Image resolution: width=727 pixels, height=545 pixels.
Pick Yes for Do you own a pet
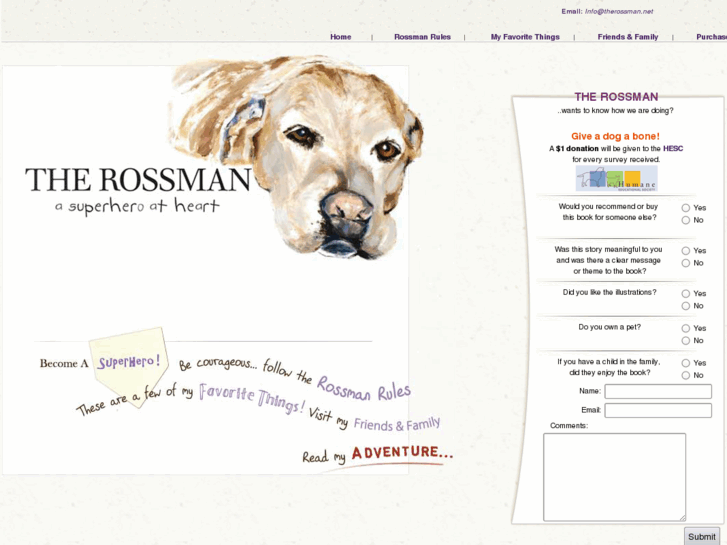(x=686, y=328)
